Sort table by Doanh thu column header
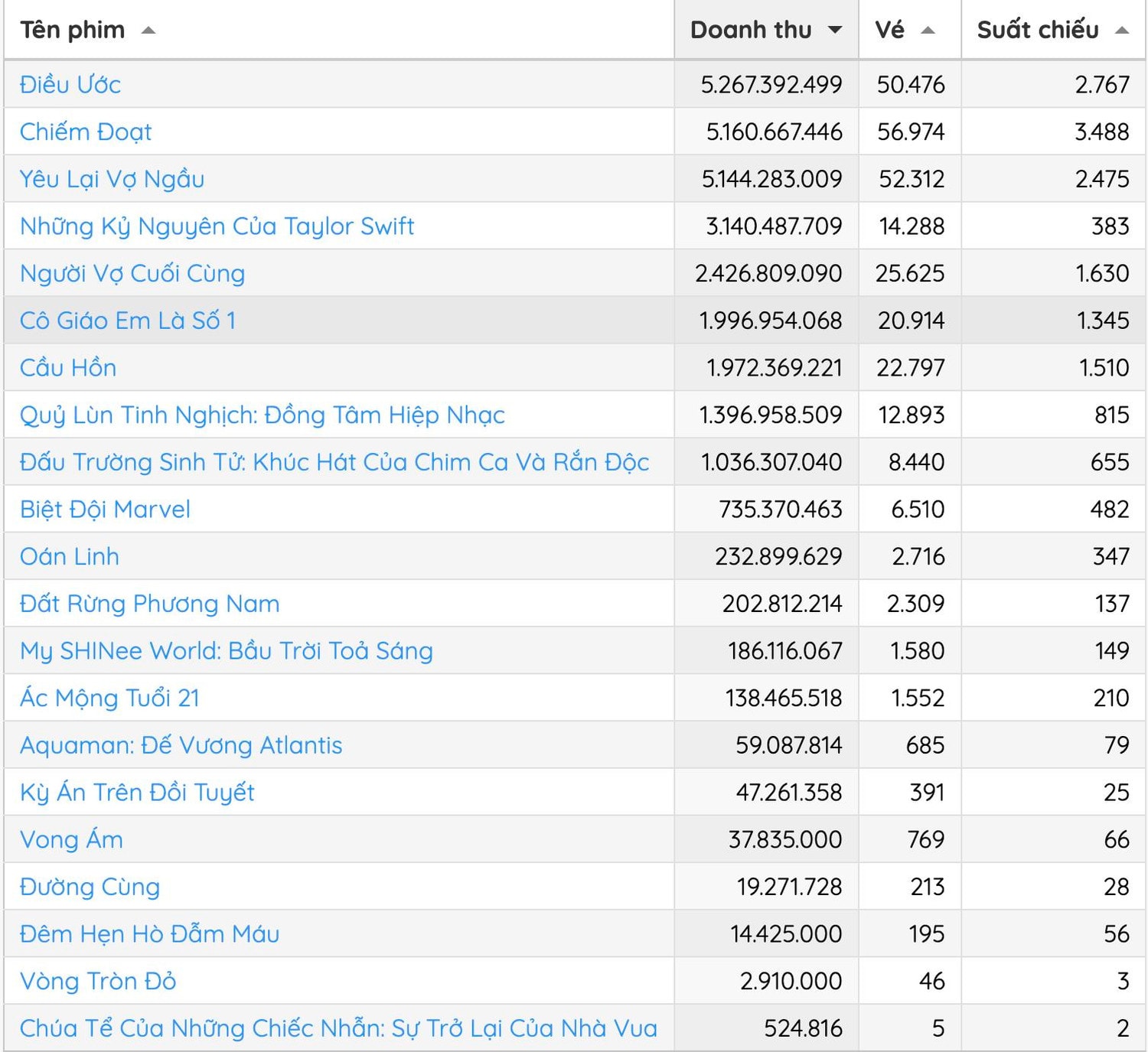Screen dimensions: 1148x1052 (x=751, y=30)
